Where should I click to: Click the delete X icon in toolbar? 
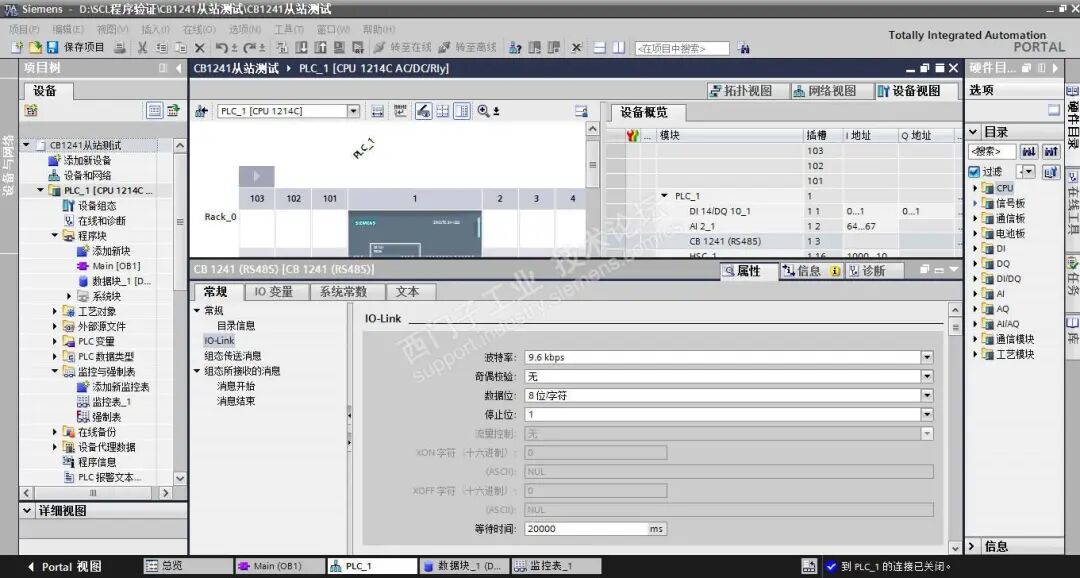click(200, 48)
